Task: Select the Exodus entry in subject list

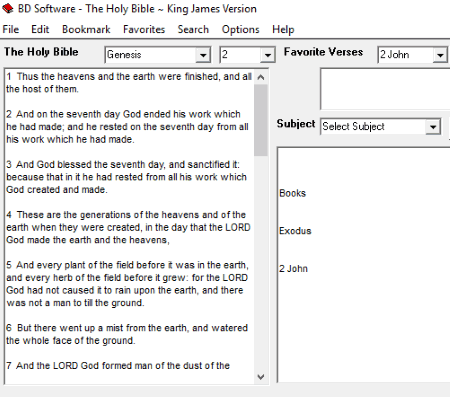Action: [295, 231]
